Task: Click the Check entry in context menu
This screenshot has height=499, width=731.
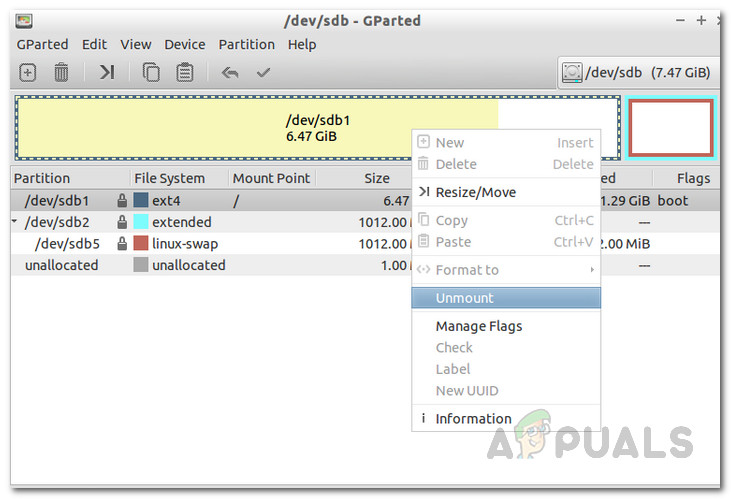Action: pos(506,347)
